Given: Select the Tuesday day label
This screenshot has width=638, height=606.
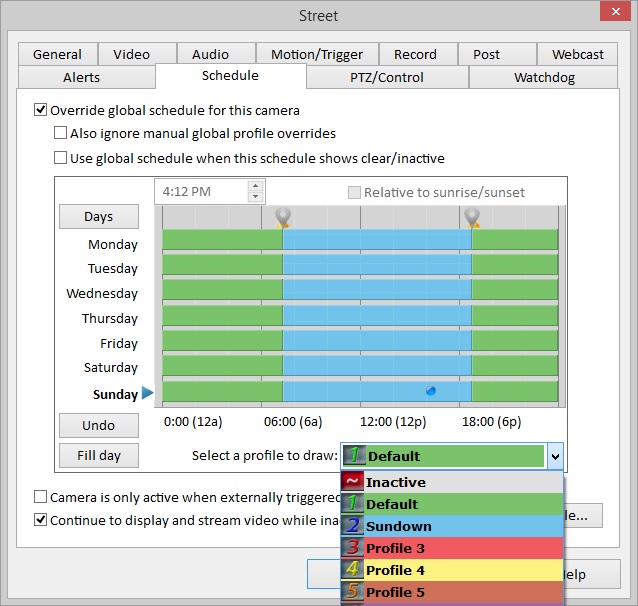Looking at the screenshot, I should pos(113,269).
